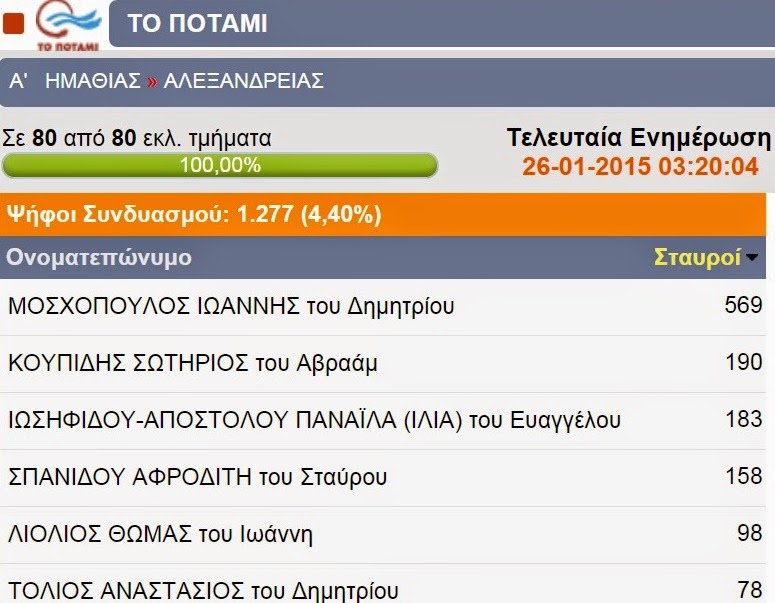Click the 569 crosses vote count

(743, 305)
